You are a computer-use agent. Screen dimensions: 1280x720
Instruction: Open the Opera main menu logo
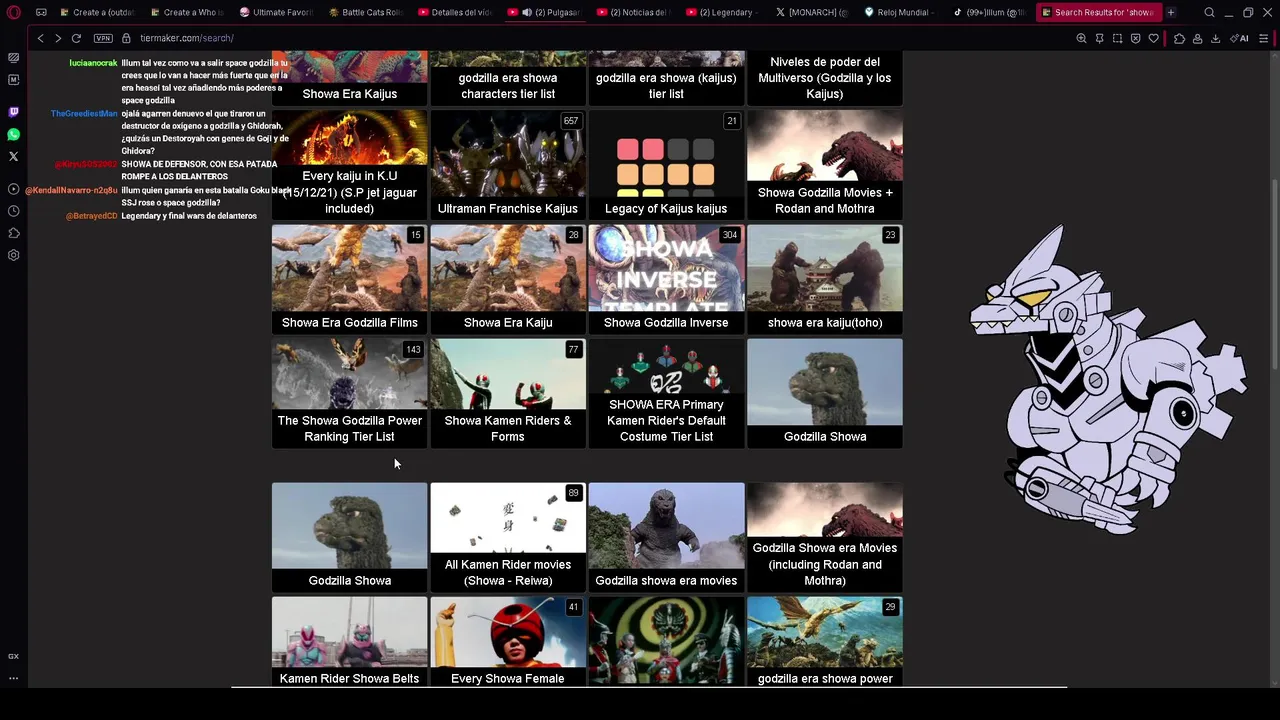[x=13, y=12]
